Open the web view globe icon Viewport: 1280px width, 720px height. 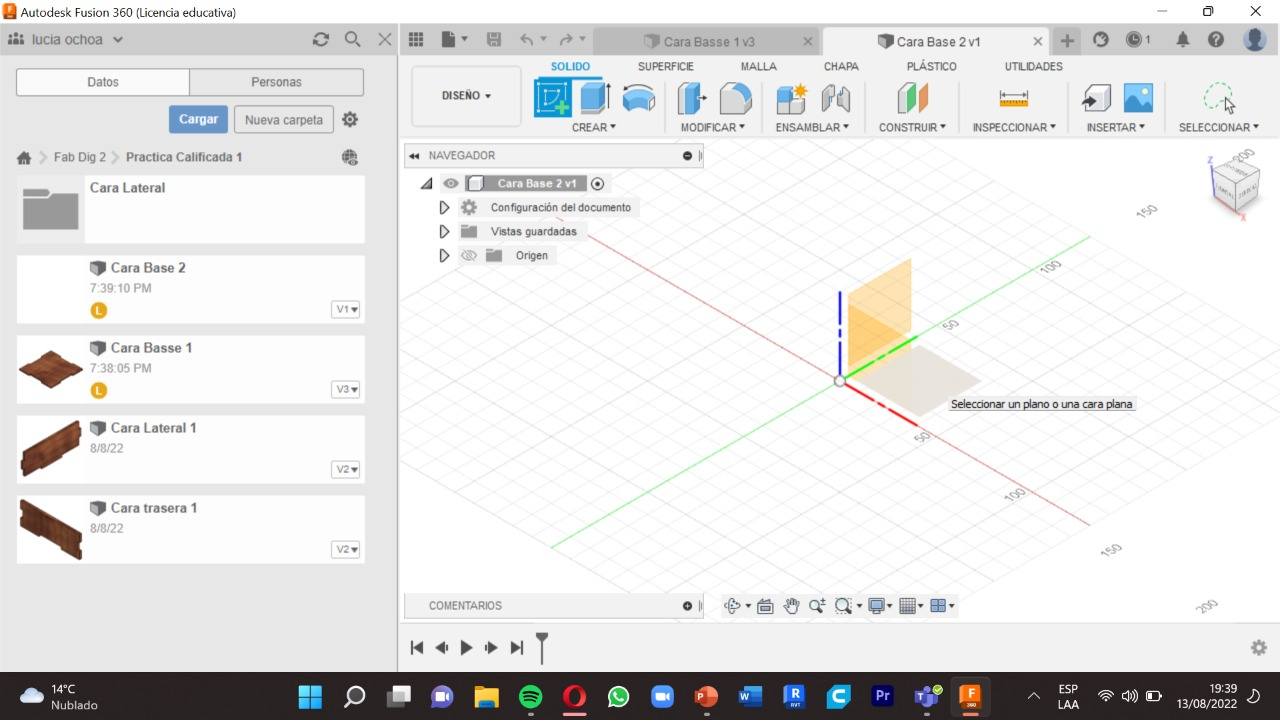[x=349, y=157]
